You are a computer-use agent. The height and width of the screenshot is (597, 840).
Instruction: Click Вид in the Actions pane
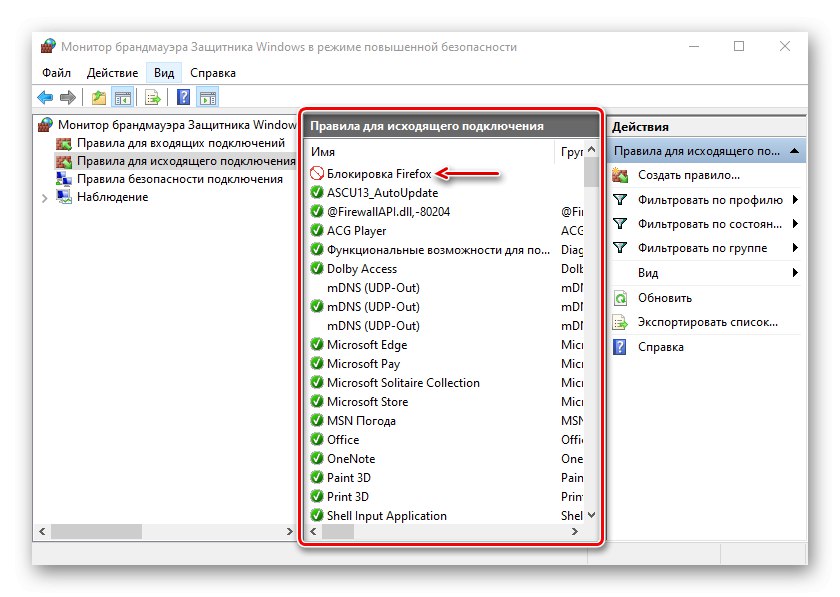(x=648, y=273)
